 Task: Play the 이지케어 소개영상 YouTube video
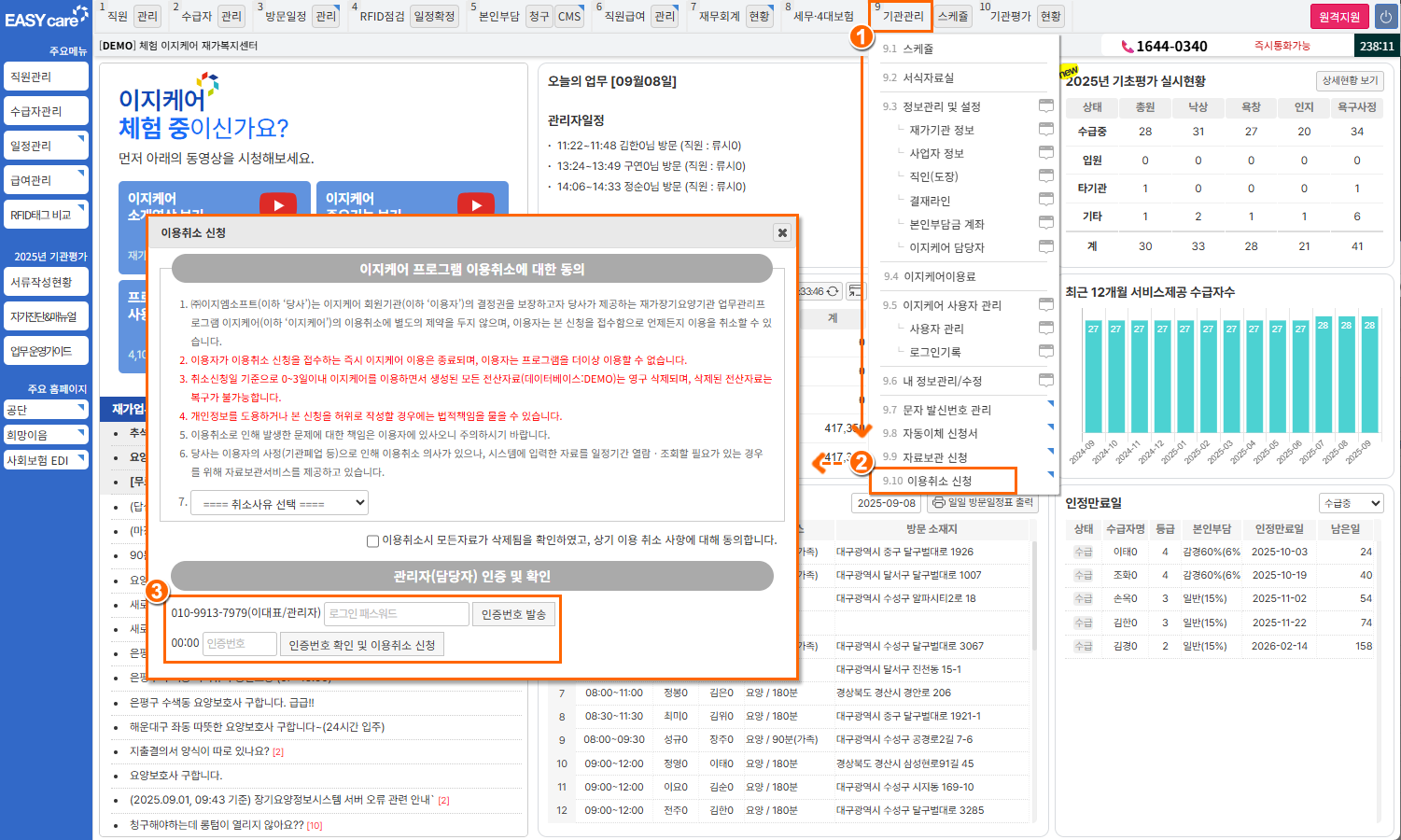[278, 203]
